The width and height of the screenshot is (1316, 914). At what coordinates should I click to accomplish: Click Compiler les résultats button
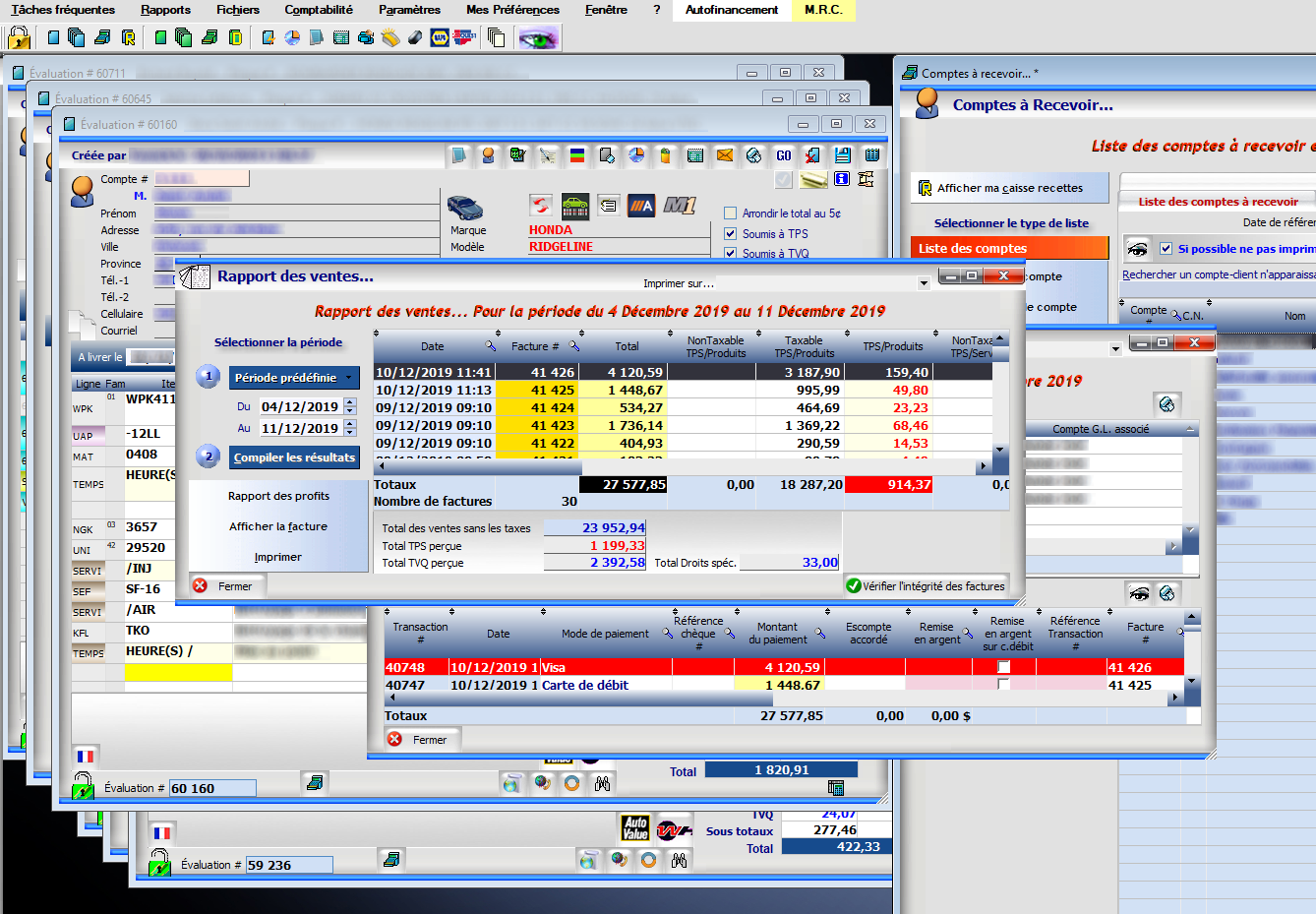click(x=294, y=457)
